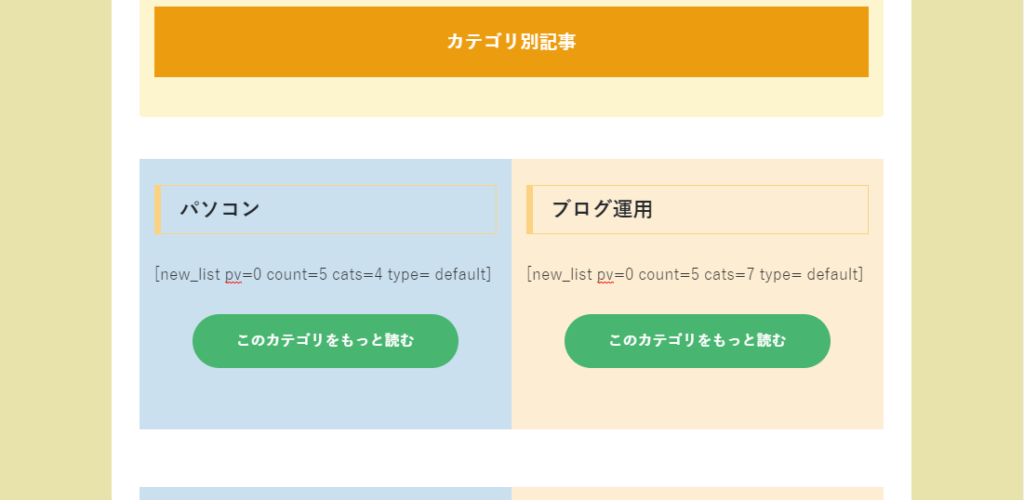Click new_list in the パソコン shortcode
Image resolution: width=1024 pixels, height=500 pixels.
click(x=191, y=274)
